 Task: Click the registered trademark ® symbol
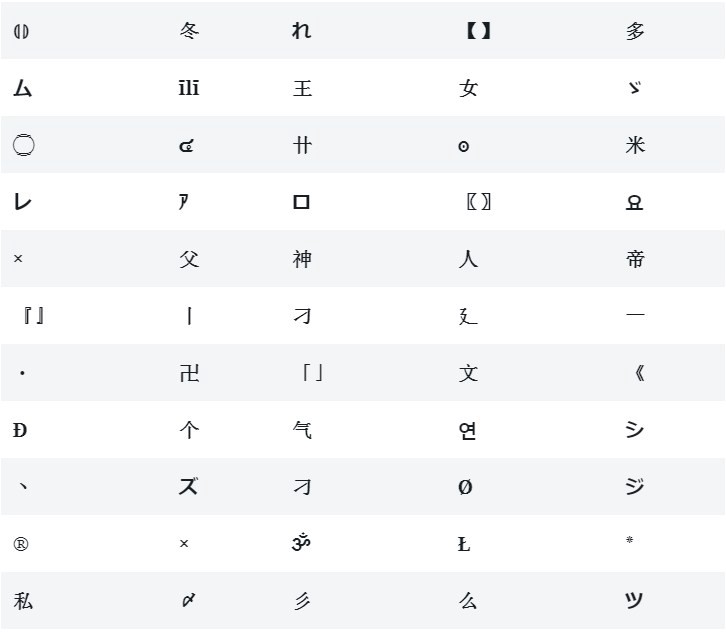pos(21,544)
